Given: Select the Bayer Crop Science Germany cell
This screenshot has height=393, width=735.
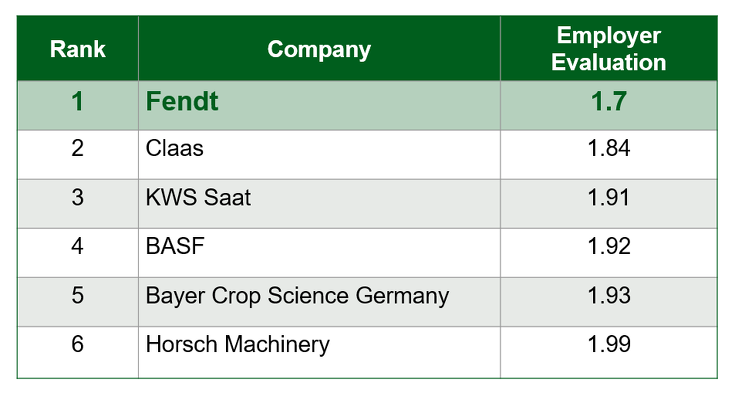Looking at the screenshot, I should tap(319, 302).
